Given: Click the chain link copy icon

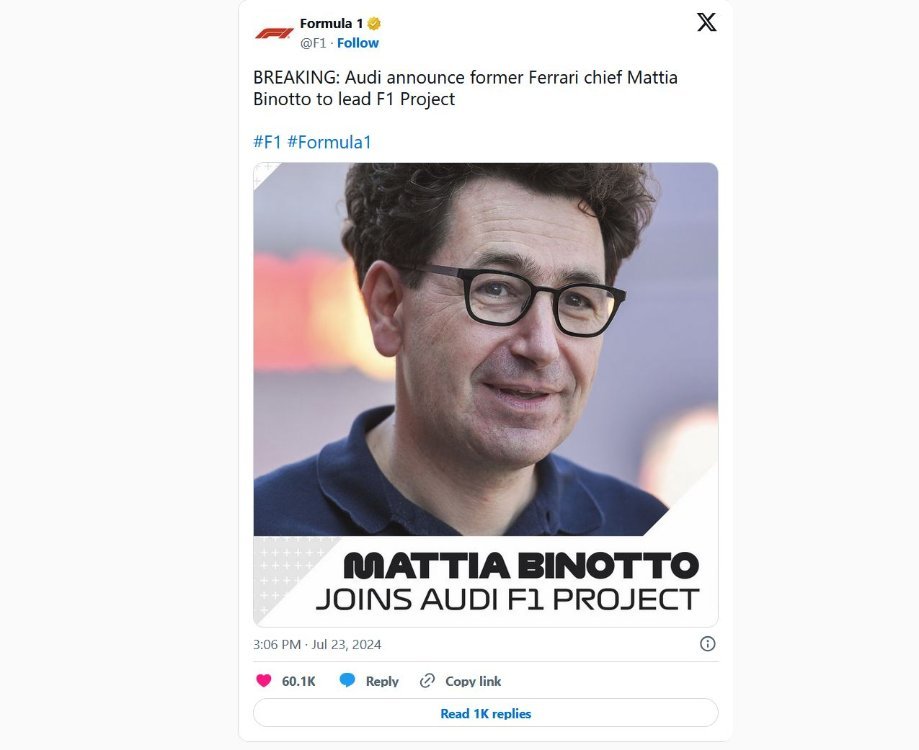Looking at the screenshot, I should 427,680.
